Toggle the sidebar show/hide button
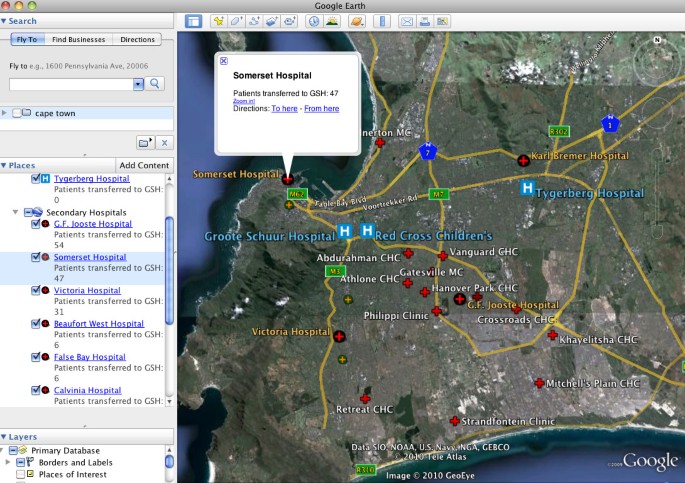 194,21
